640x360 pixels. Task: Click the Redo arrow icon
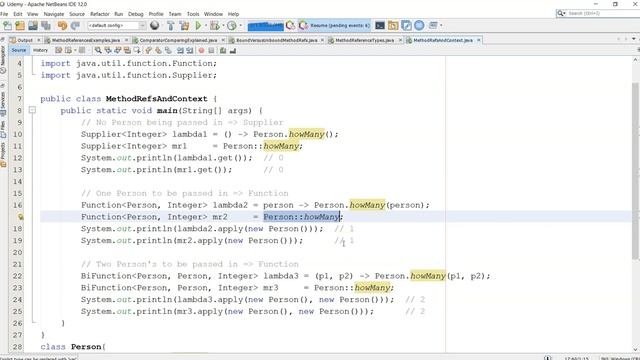point(75,26)
